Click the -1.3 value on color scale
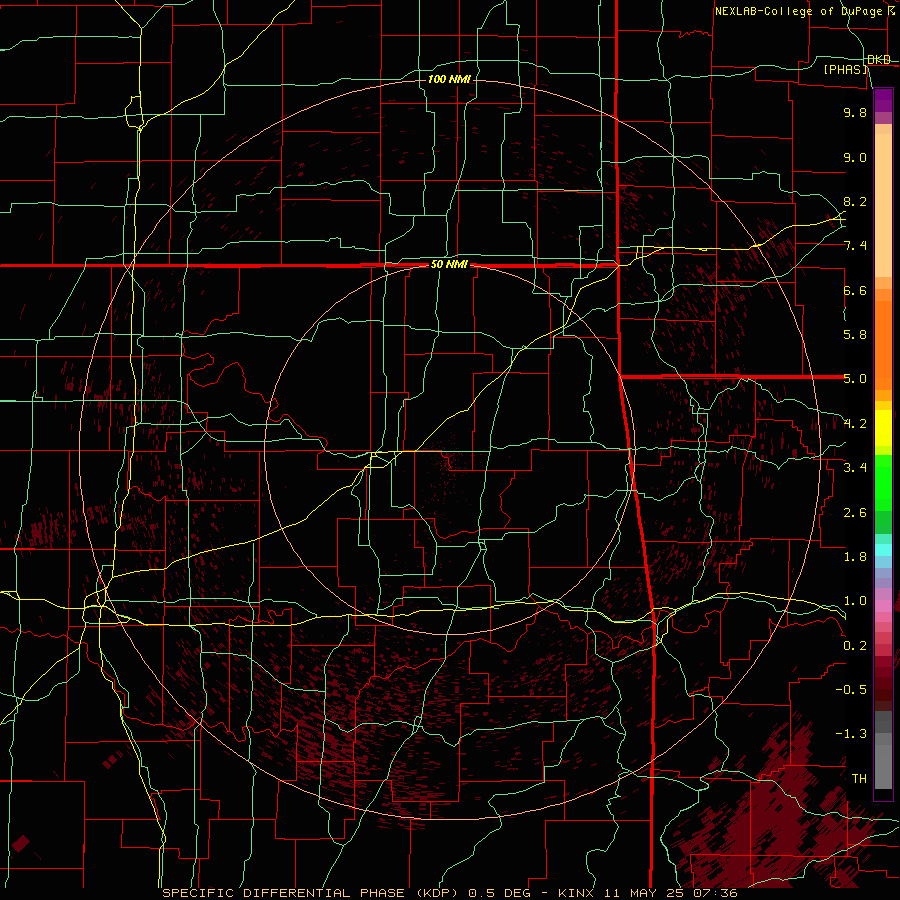Image resolution: width=900 pixels, height=900 pixels. 851,734
